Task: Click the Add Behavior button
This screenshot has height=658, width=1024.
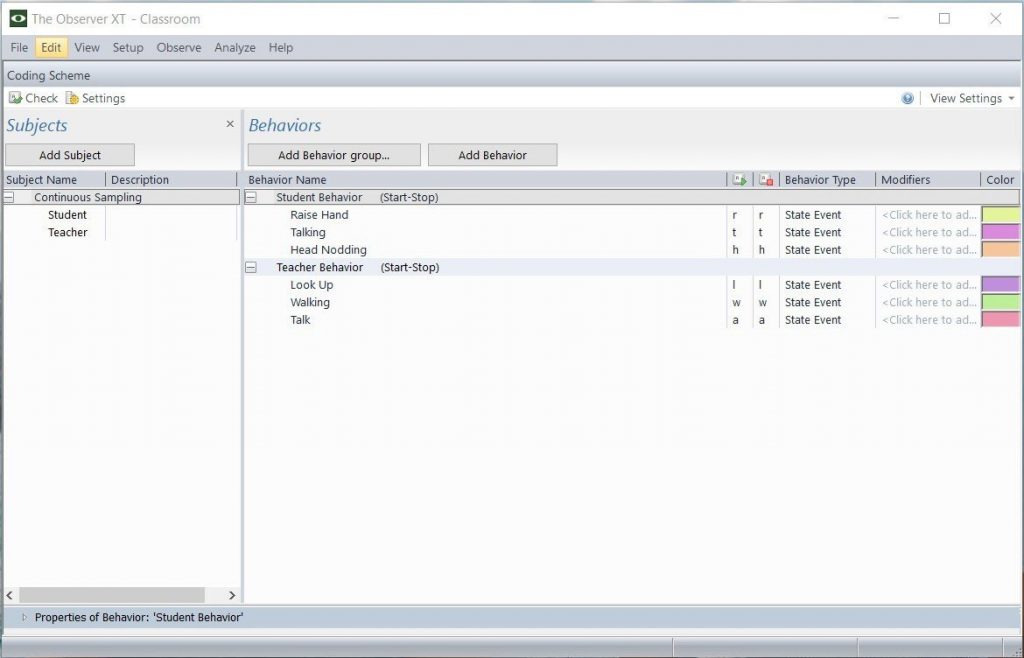Action: (x=492, y=155)
